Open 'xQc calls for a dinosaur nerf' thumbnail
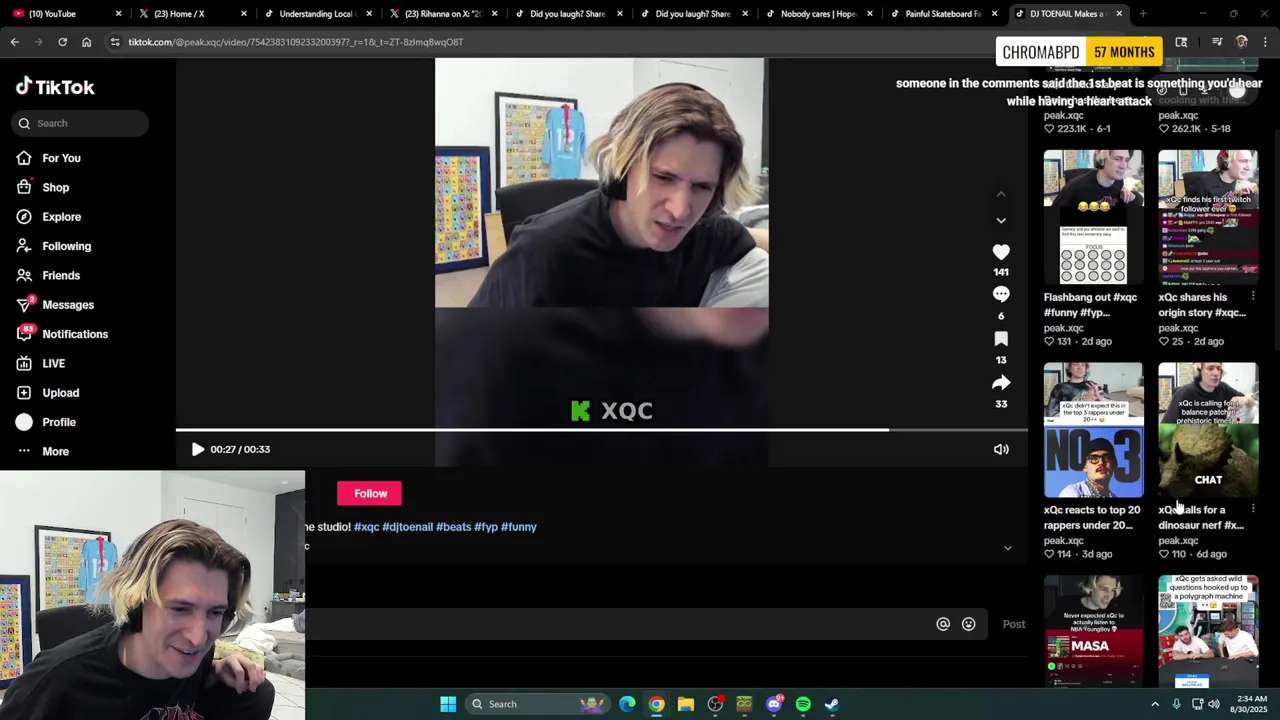 click(x=1208, y=430)
